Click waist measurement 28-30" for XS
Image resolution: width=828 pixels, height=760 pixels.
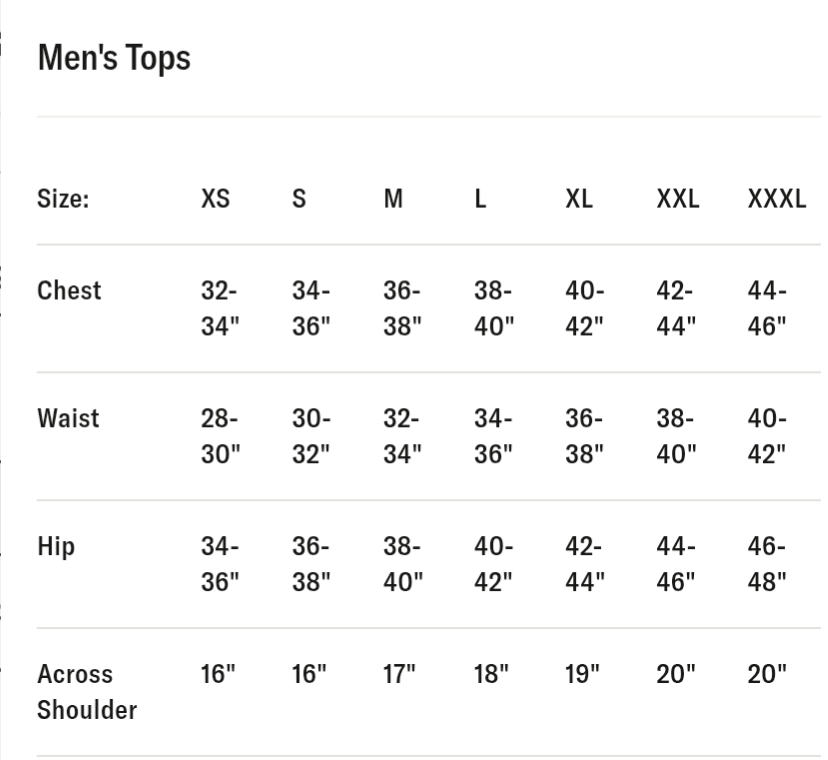tap(220, 436)
